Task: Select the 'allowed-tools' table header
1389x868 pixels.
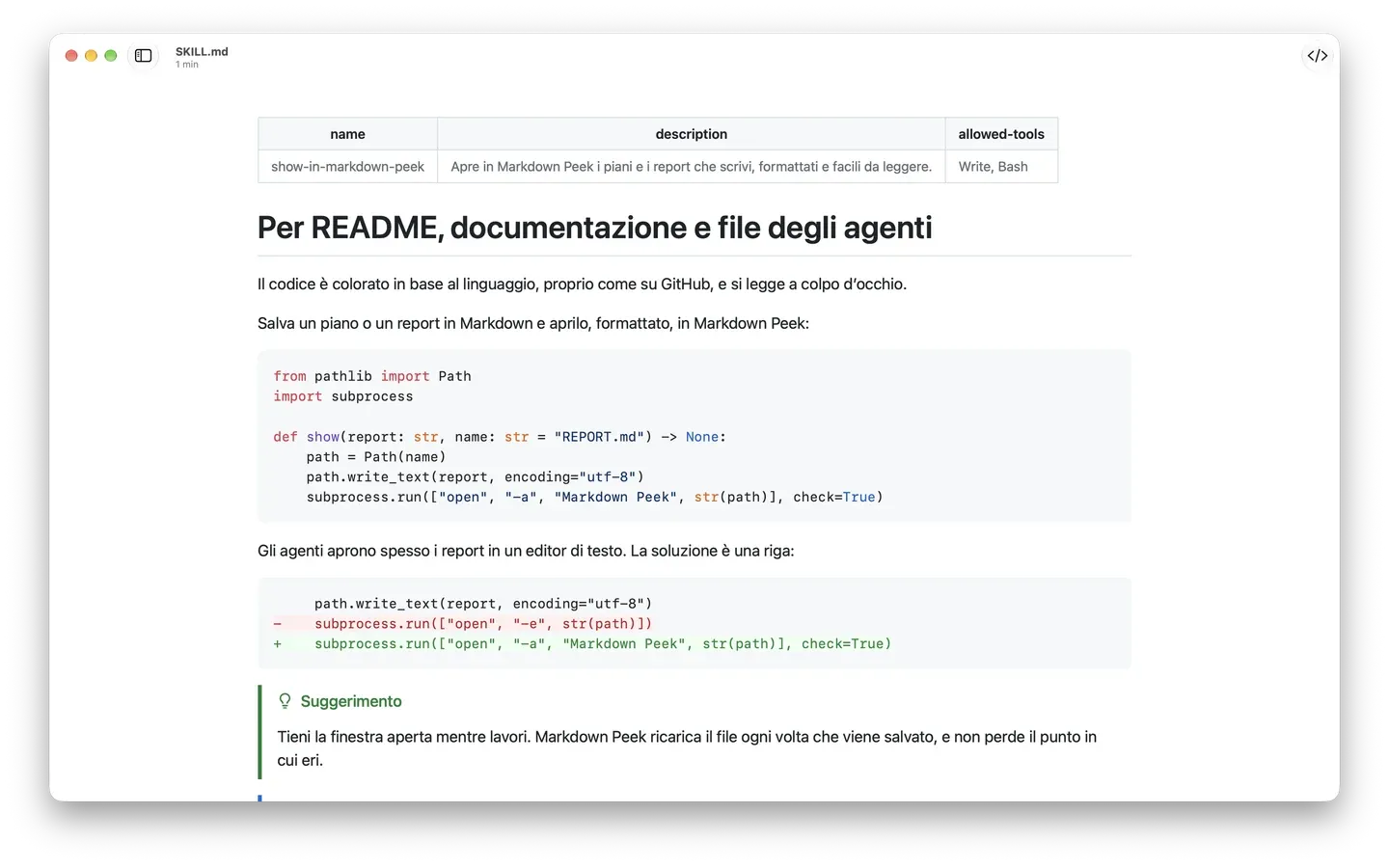Action: coord(1001,134)
